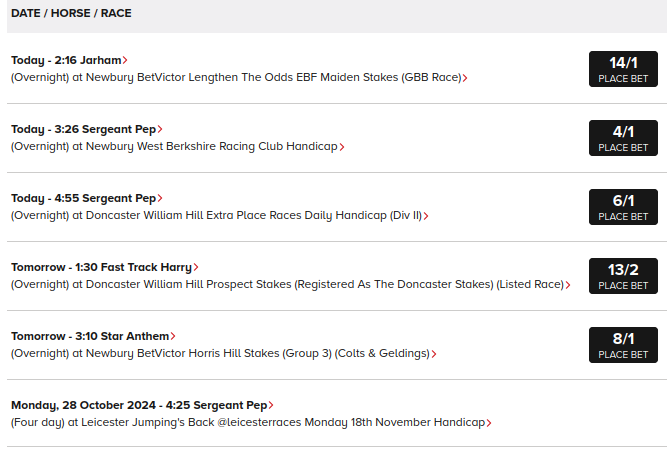The image size is (670, 457).
Task: Place bet on Fast Track Harry at 13/2
Action: (x=623, y=276)
